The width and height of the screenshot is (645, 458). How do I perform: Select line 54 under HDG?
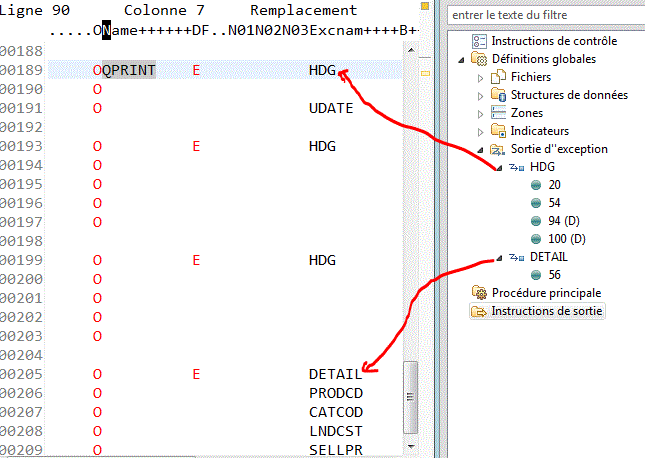click(x=554, y=203)
